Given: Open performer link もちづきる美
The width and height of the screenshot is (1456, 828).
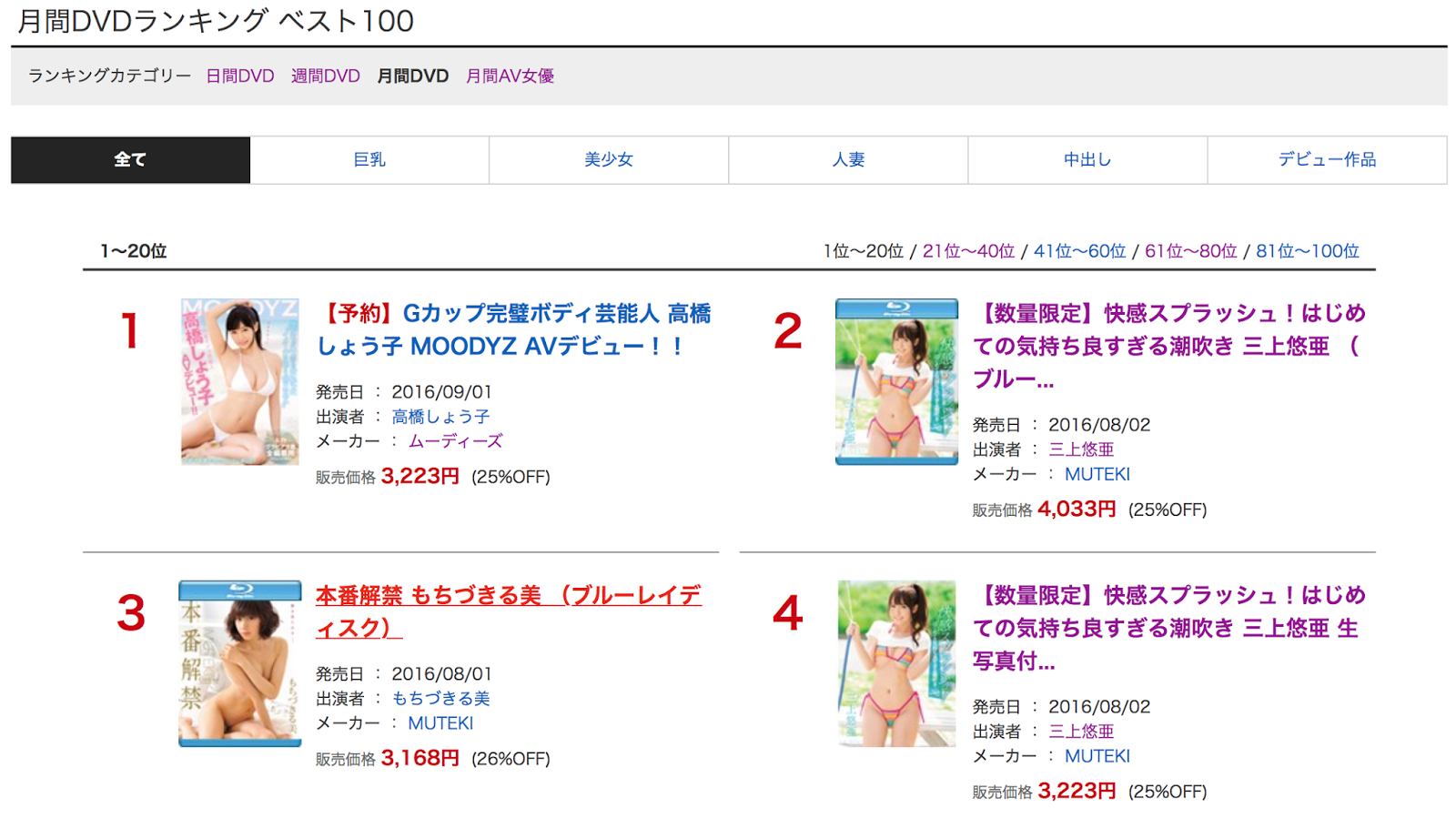Looking at the screenshot, I should (x=440, y=699).
